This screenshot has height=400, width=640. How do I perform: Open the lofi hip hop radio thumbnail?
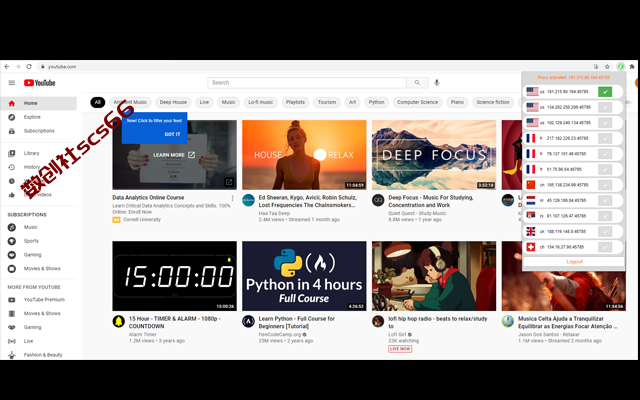[x=434, y=276]
